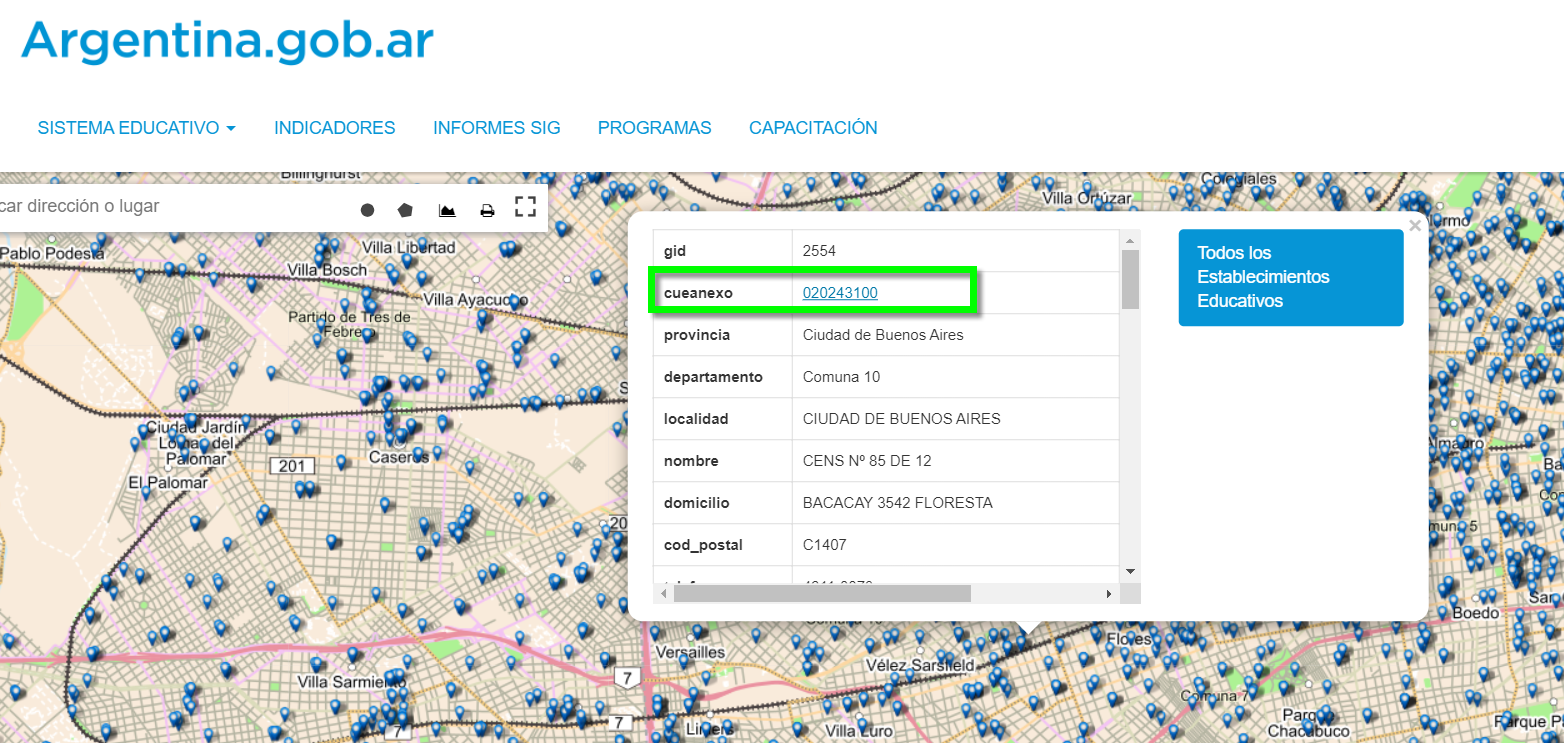This screenshot has width=1564, height=743.
Task: Click the print map icon
Action: coord(487,210)
